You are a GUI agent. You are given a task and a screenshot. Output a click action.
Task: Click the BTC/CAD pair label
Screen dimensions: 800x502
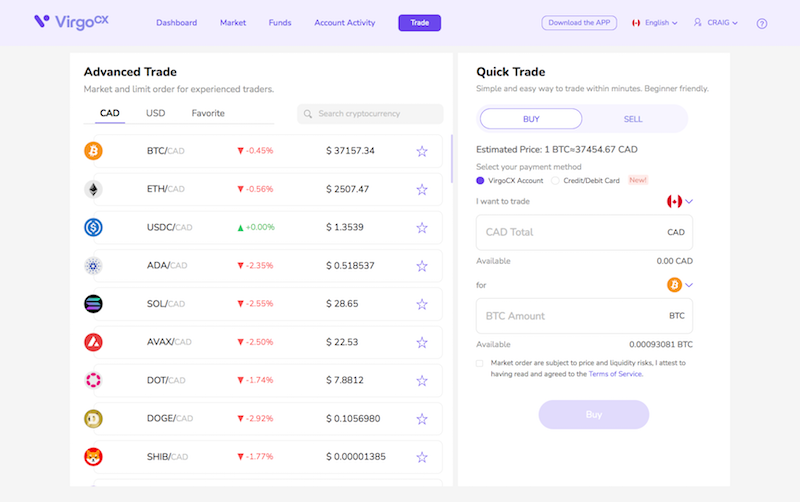coord(166,151)
